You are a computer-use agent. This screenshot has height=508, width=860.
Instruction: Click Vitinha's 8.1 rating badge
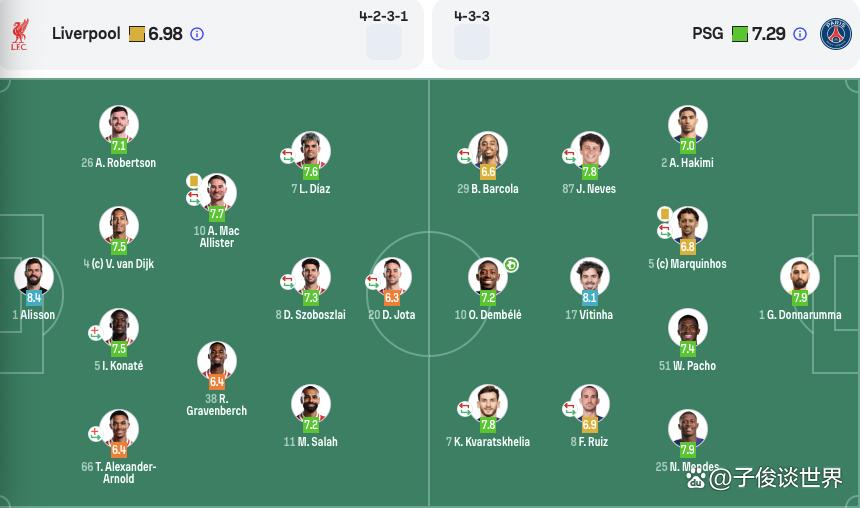[589, 298]
